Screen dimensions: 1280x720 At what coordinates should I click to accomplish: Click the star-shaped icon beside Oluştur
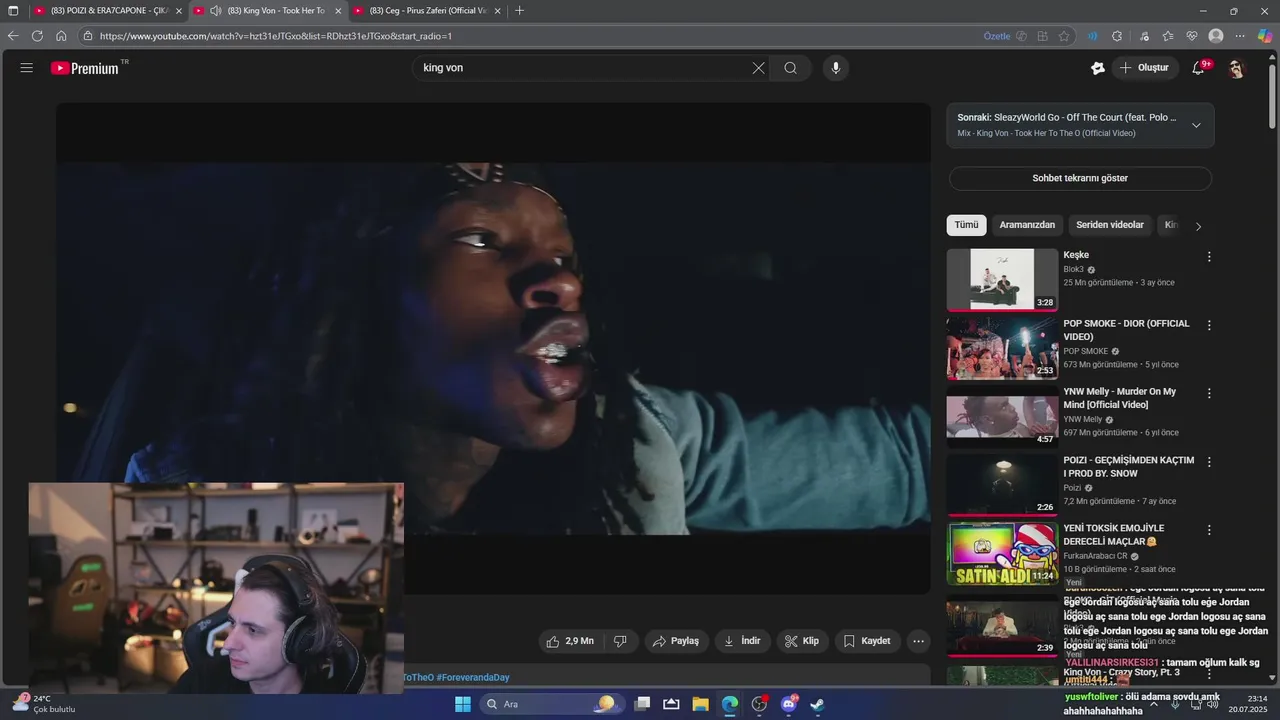1098,68
